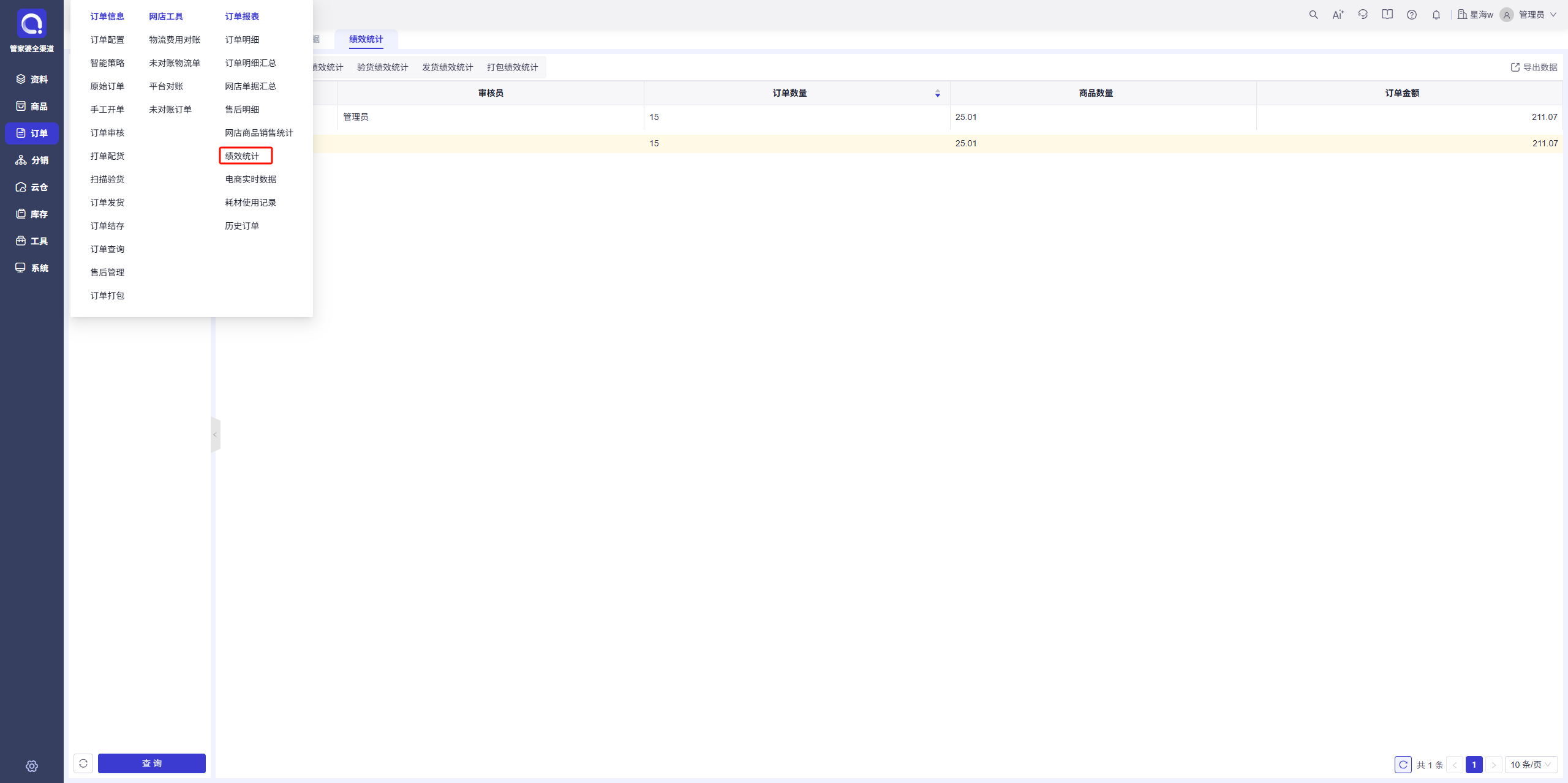Open 手工开单 menu item
Viewport: 1568px width, 783px height.
pyautogui.click(x=107, y=110)
